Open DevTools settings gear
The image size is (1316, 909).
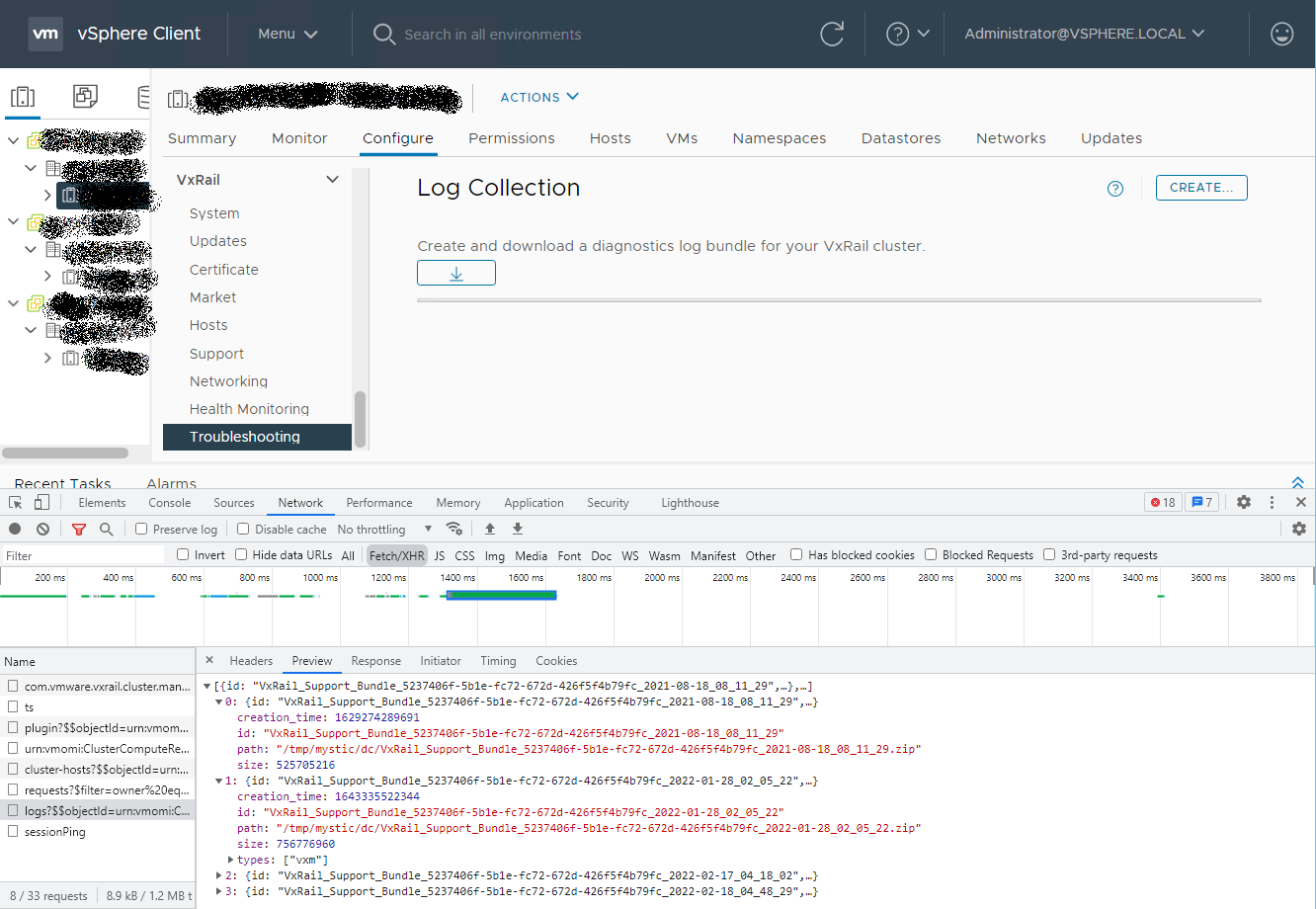(1243, 502)
